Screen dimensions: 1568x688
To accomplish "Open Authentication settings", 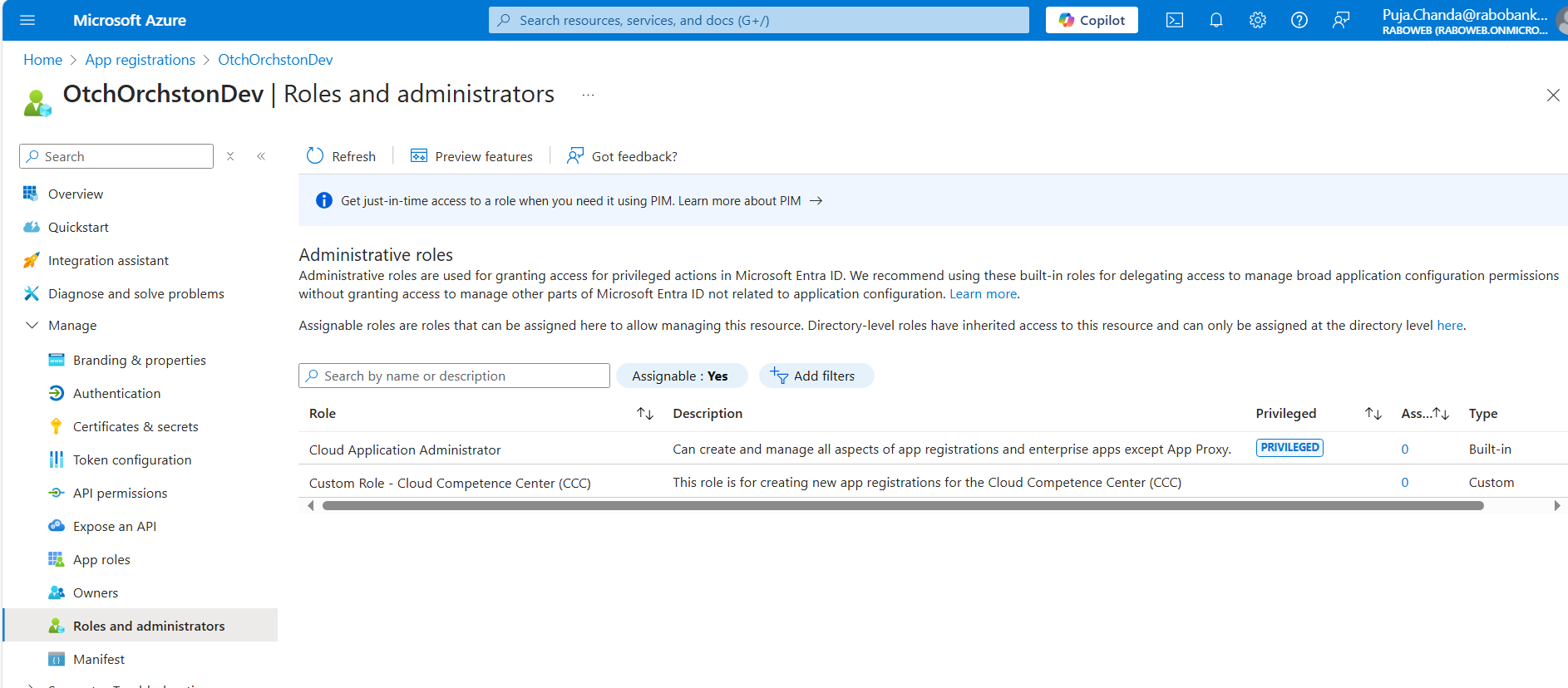I will coord(116,393).
